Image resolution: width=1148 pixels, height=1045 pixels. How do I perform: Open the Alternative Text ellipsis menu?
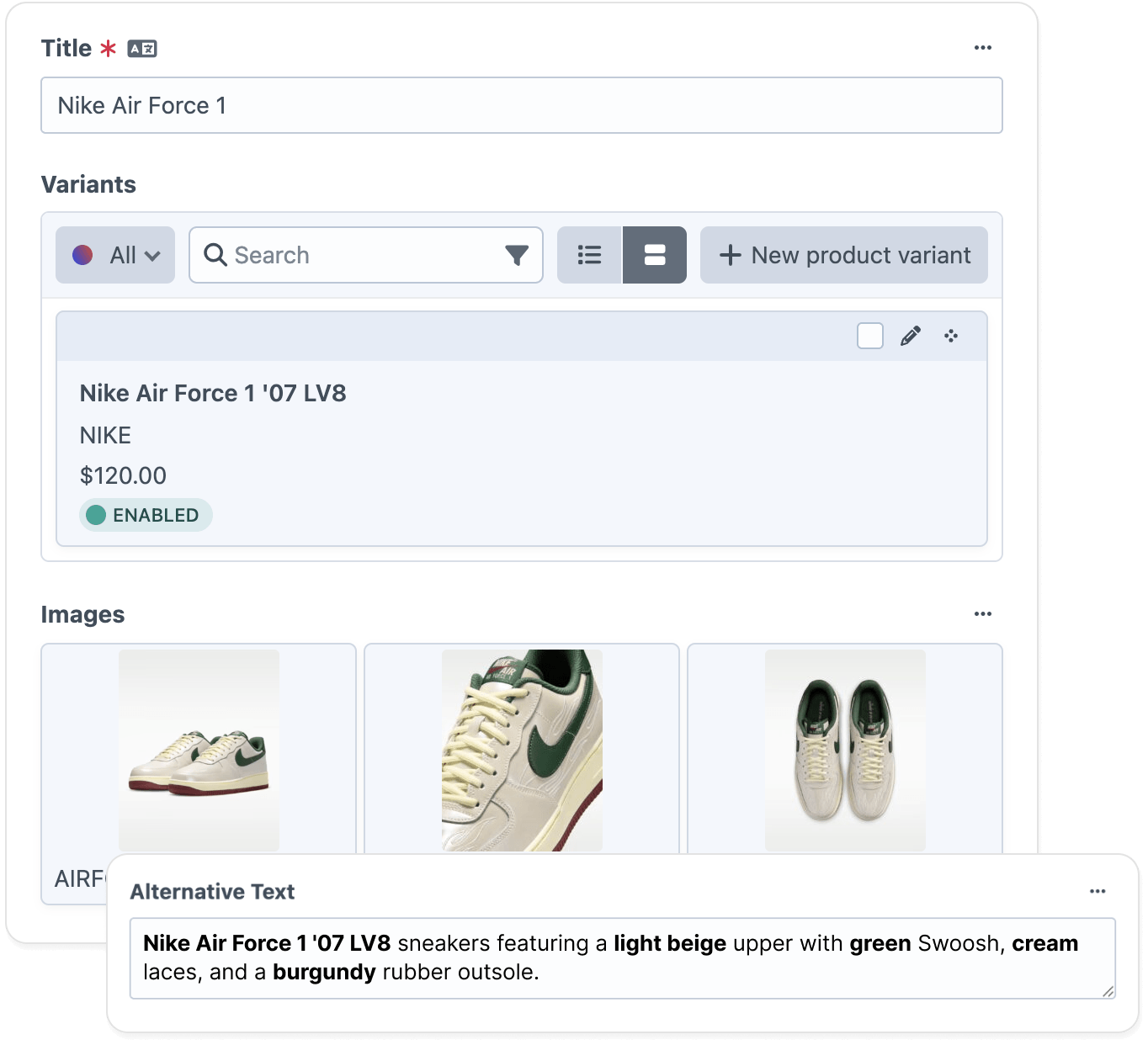point(1098,891)
